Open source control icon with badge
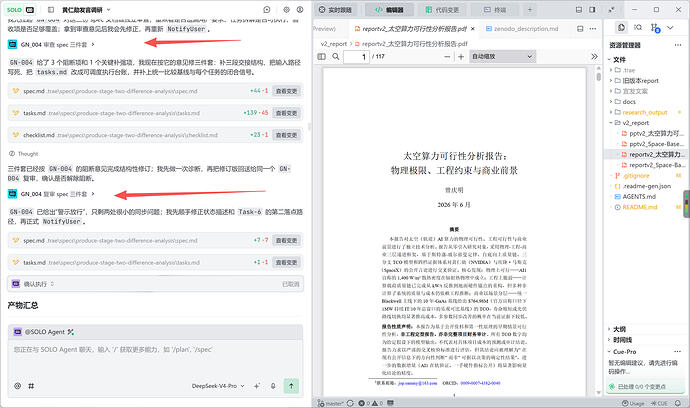The image size is (690, 408). 655,28
